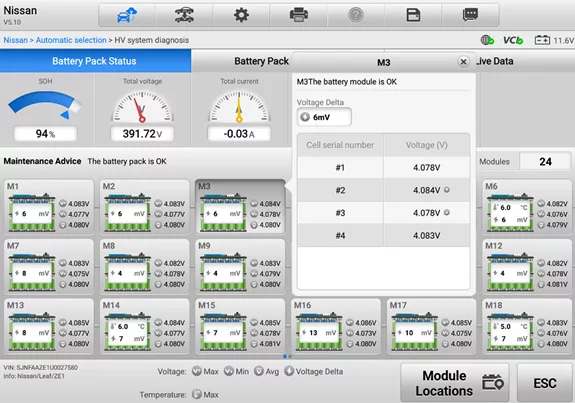Select the M16 battery module card

(x=336, y=326)
